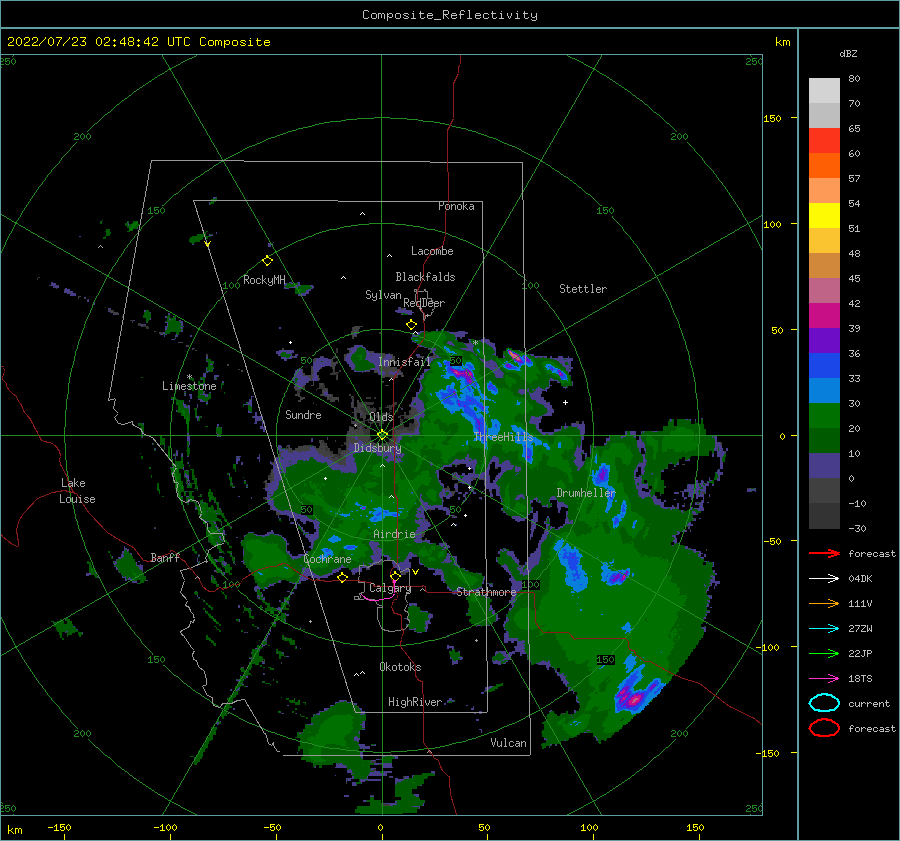
Task: Click the Lacombe city label
Action: click(432, 251)
